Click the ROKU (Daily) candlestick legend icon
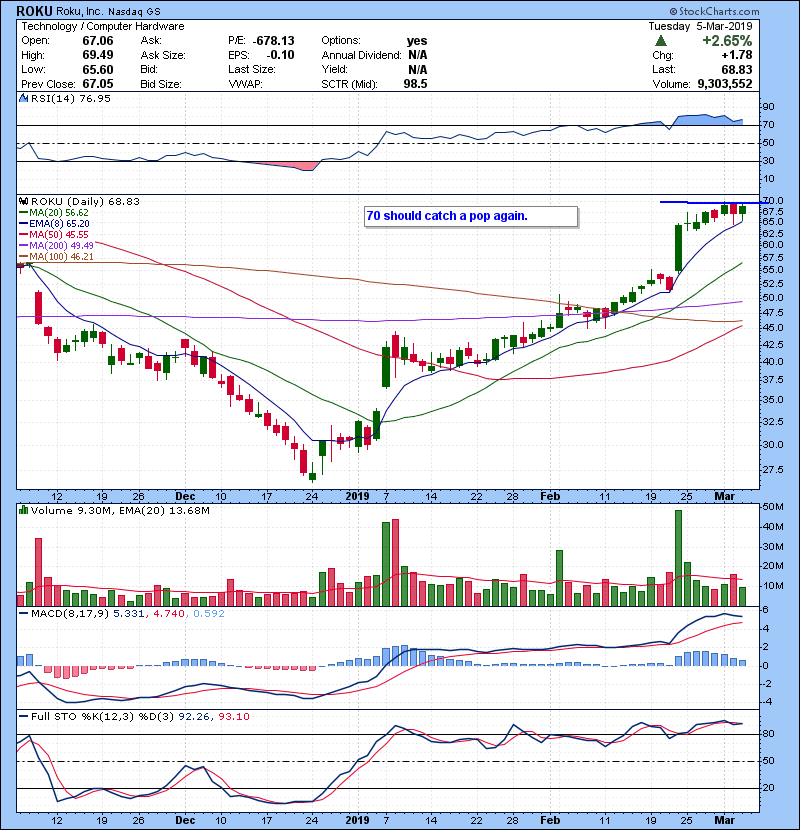Screen dimensions: 800x830 click(22, 201)
